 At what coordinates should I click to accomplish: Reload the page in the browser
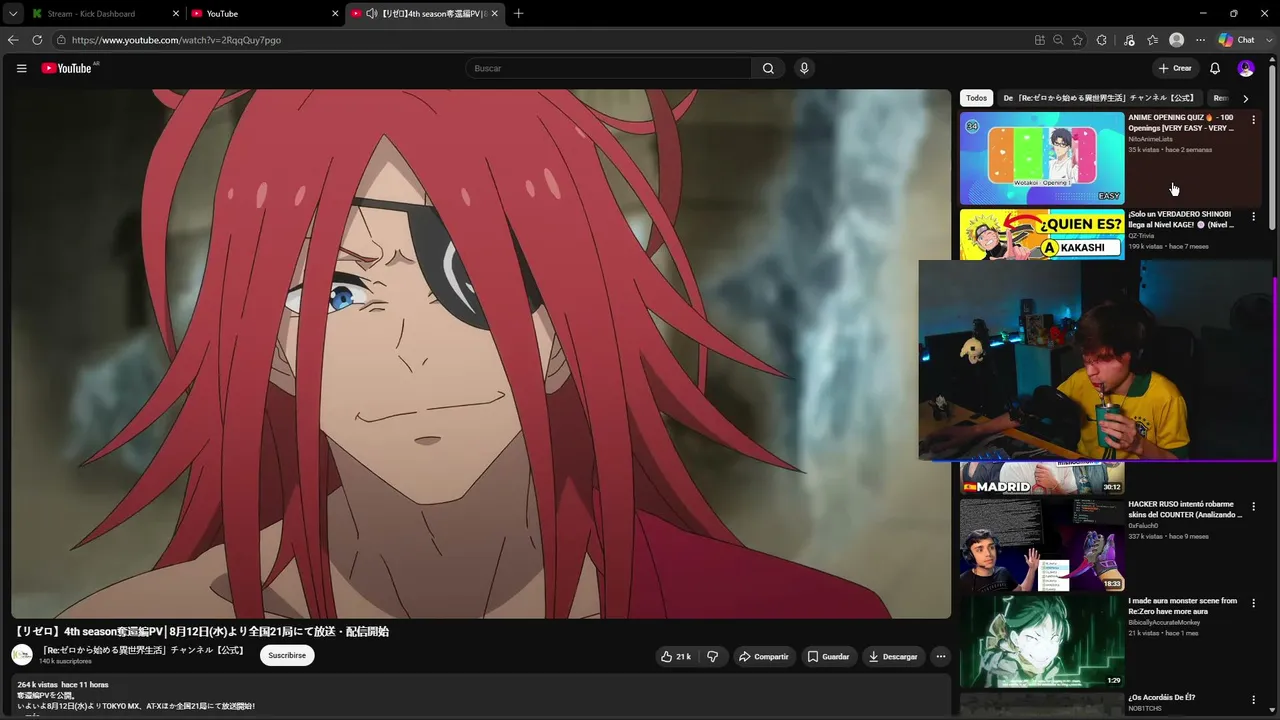click(x=37, y=40)
